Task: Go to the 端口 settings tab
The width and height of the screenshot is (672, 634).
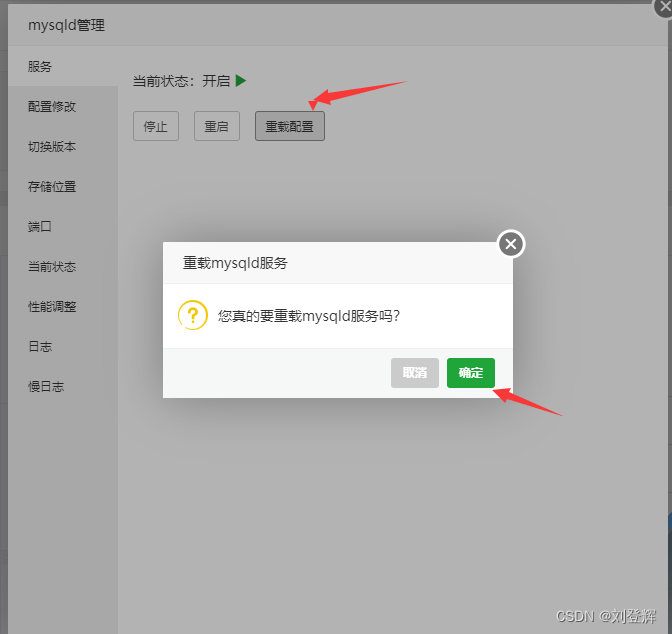Action: tap(63, 226)
